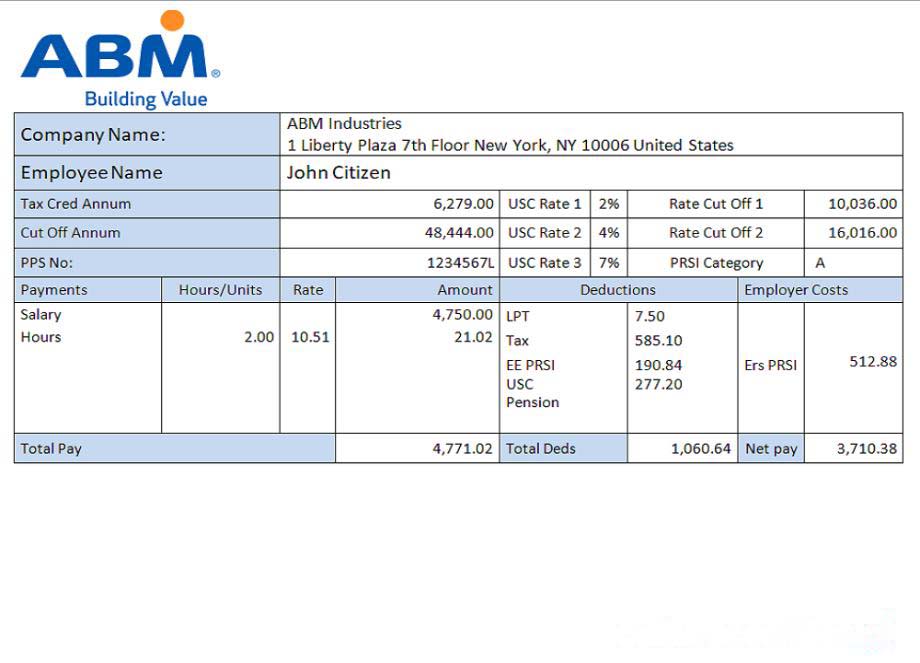Select the employee name John Citizen
This screenshot has width=920, height=663.
pos(338,172)
